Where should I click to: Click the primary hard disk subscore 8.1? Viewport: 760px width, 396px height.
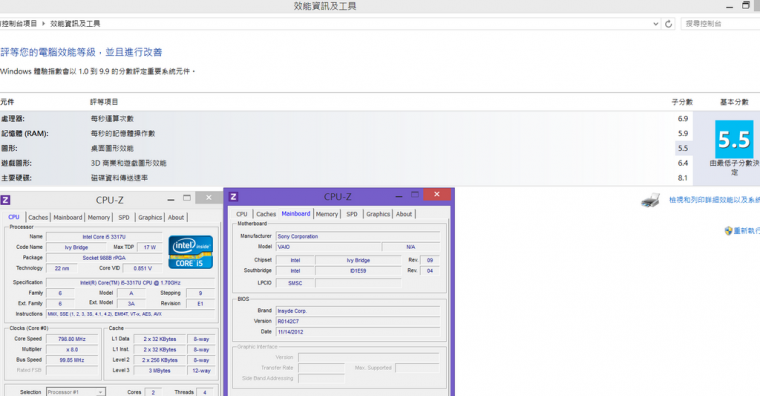click(x=683, y=178)
